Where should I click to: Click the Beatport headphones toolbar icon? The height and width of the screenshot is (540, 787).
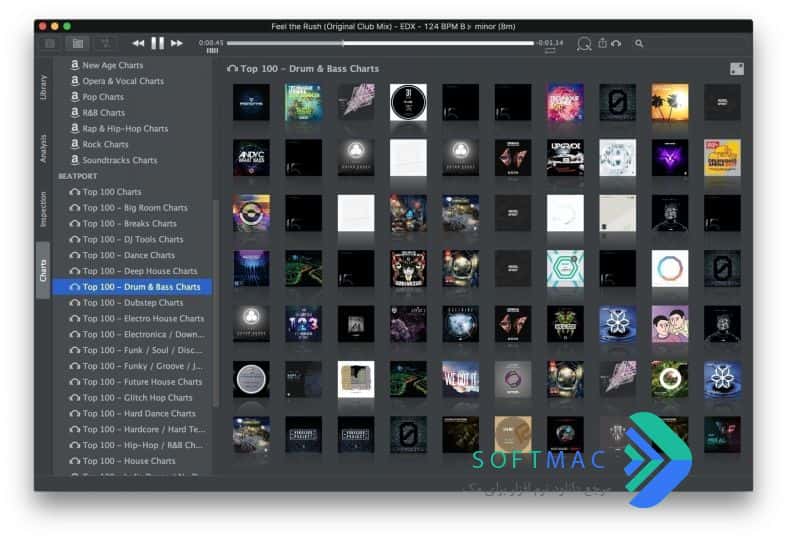click(x=616, y=44)
